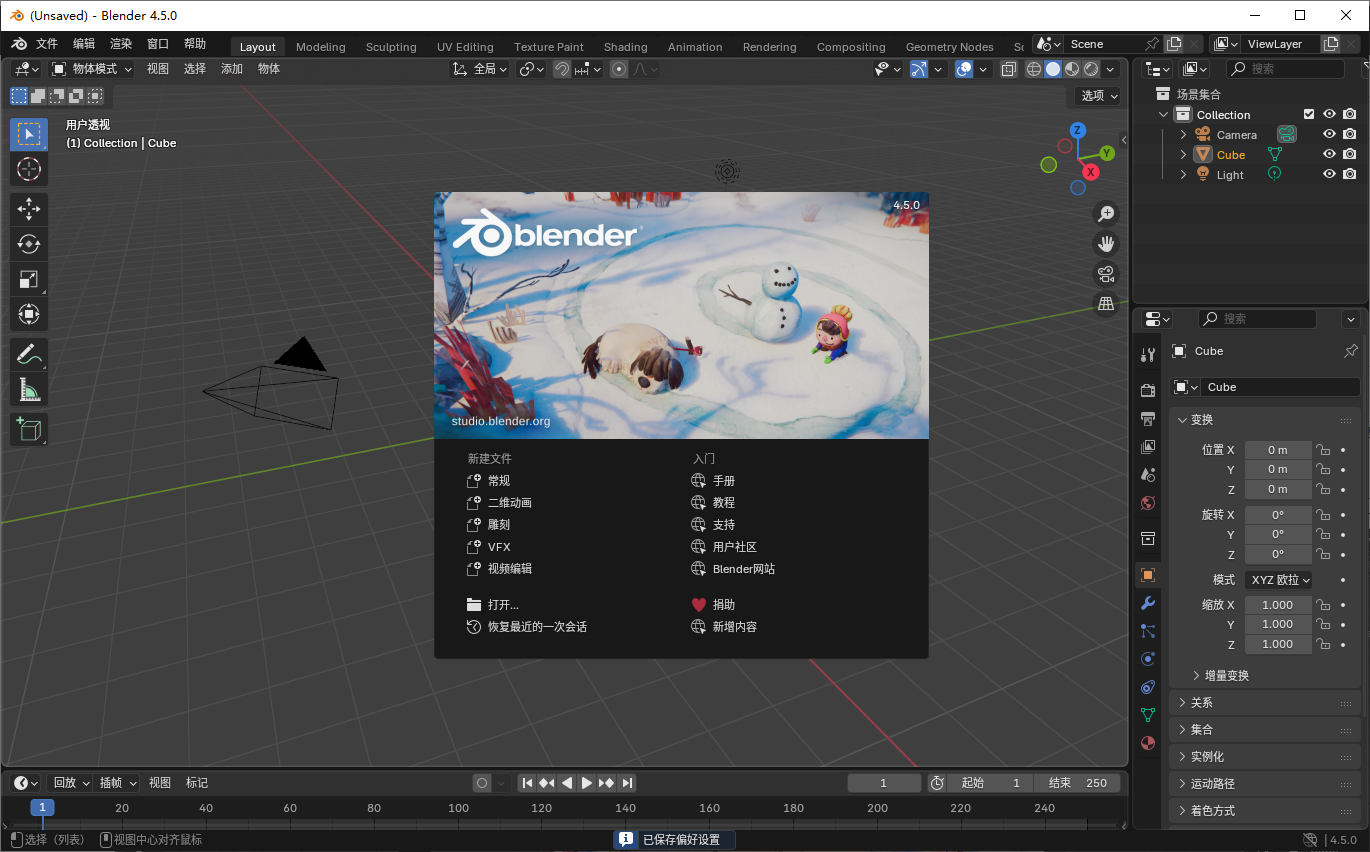Open the XYZ 欧拉 rotation mode dropdown
Screen dimensions: 1370x852
coord(1278,580)
